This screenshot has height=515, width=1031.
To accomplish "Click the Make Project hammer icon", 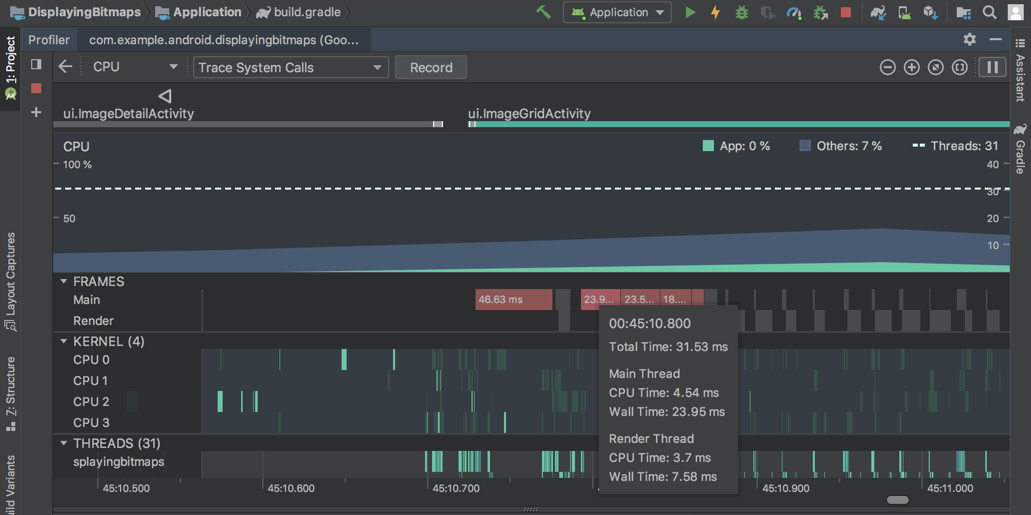I will (x=543, y=13).
